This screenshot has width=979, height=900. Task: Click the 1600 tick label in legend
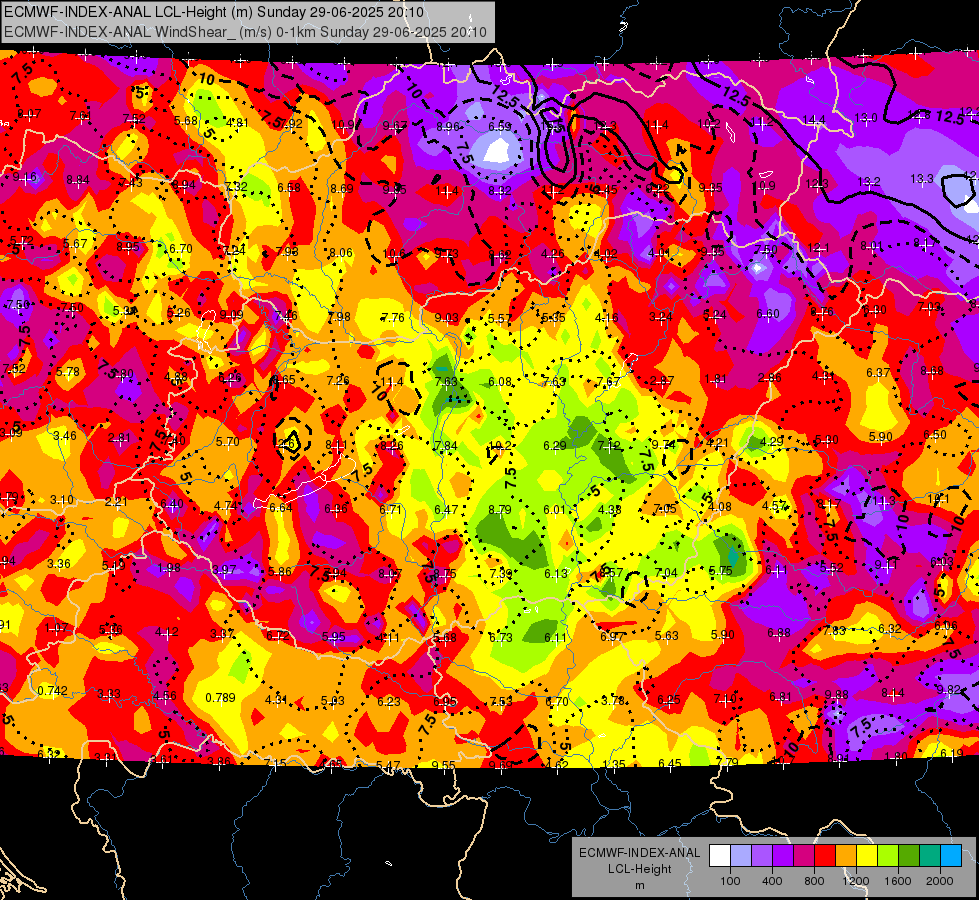coord(898,881)
